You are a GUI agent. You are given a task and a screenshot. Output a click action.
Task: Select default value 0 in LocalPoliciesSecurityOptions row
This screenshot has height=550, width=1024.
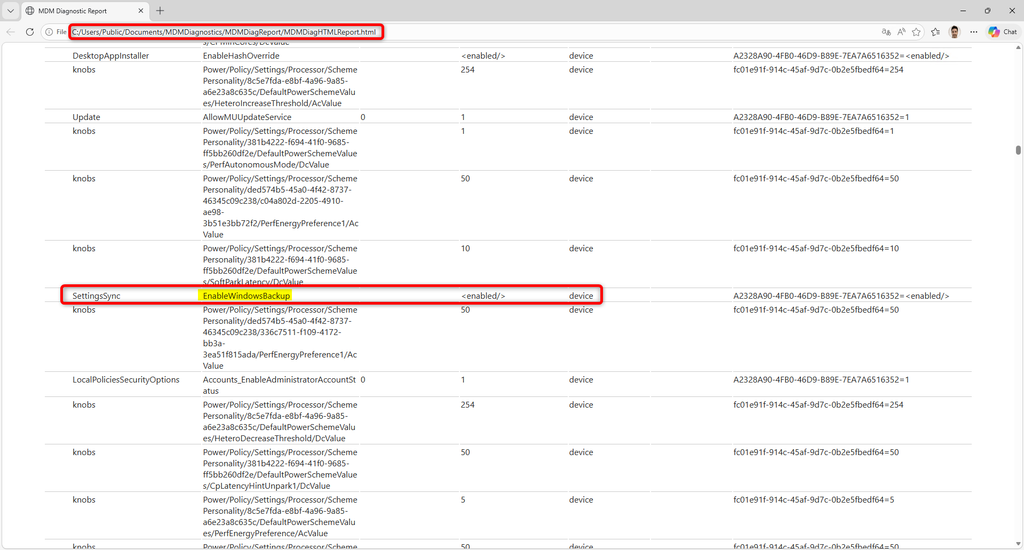pyautogui.click(x=363, y=380)
